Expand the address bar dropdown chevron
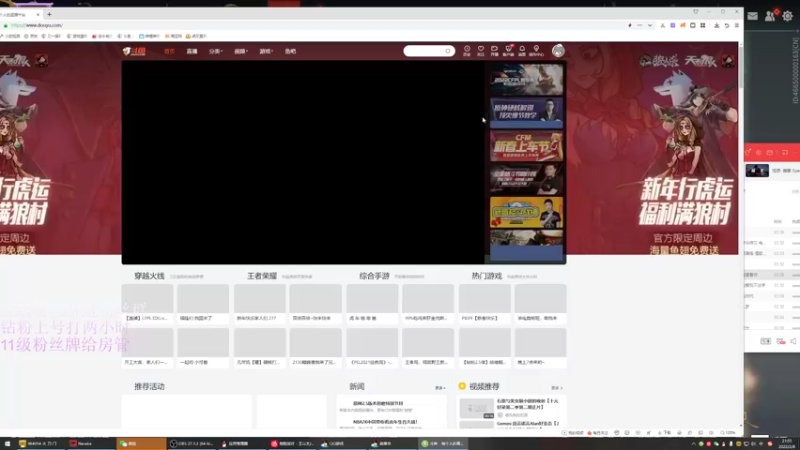Viewport: 800px width, 450px height. (x=650, y=25)
